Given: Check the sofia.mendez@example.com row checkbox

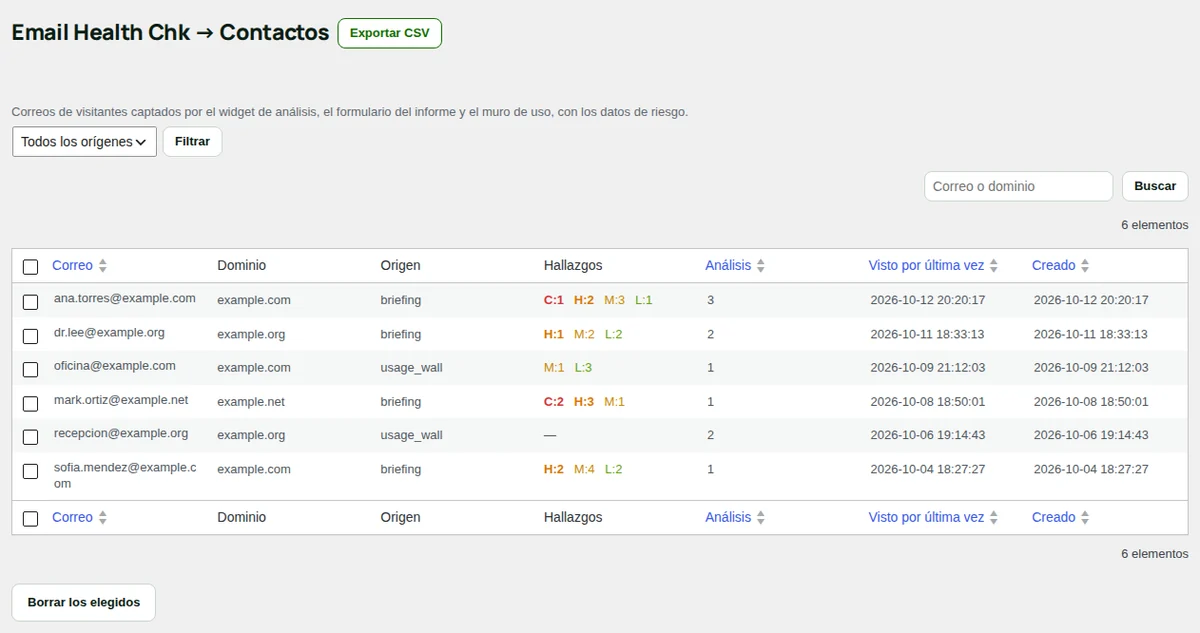Looking at the screenshot, I should coord(31,471).
